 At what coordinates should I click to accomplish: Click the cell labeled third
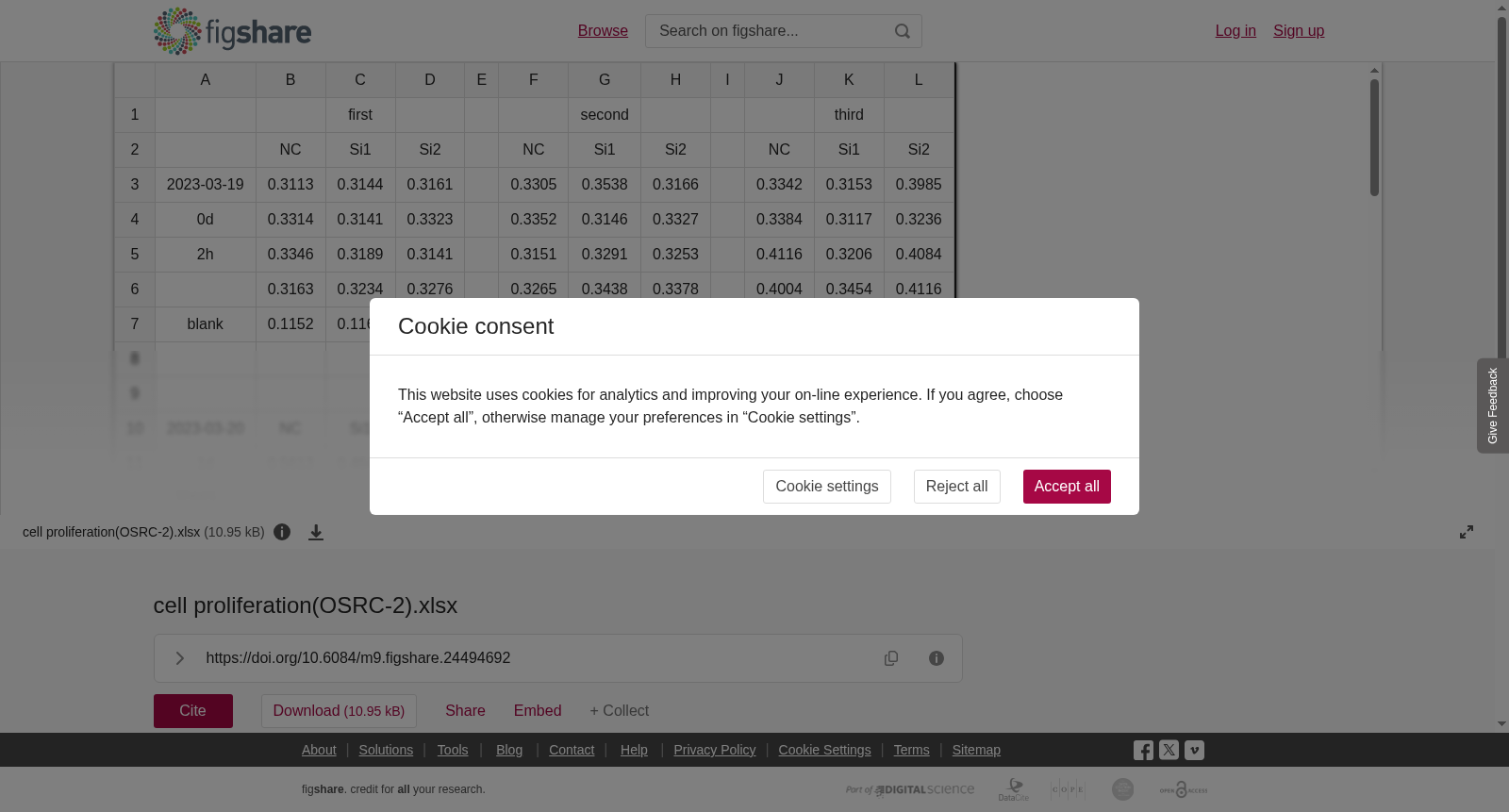click(x=849, y=115)
